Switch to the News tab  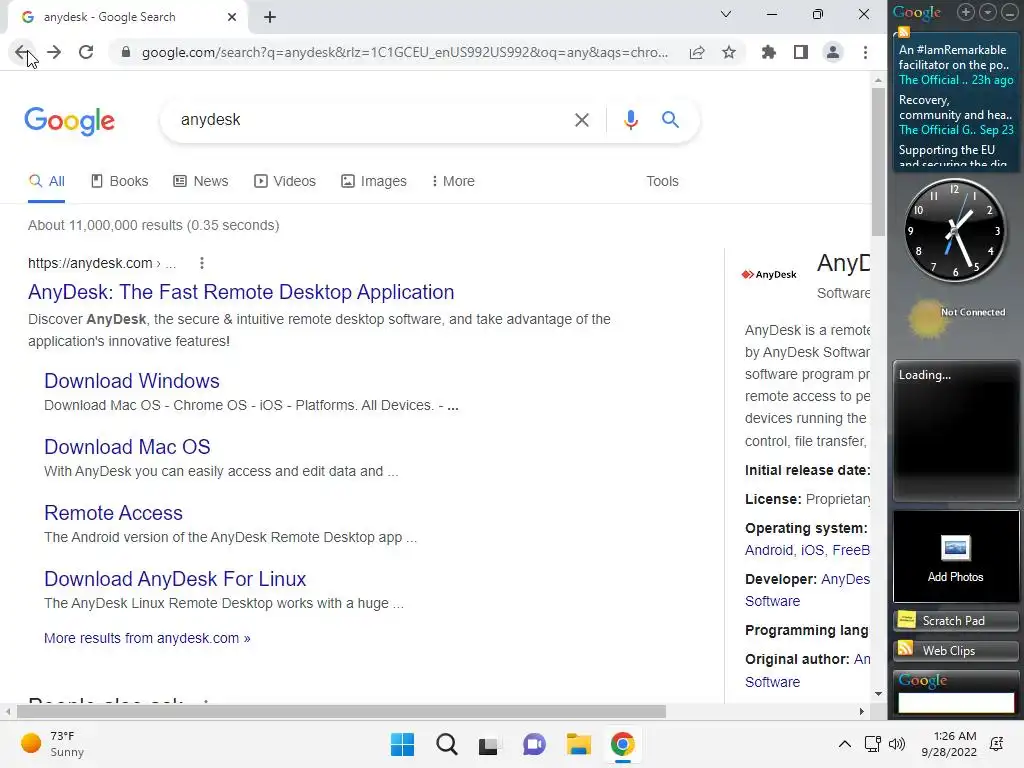(200, 181)
